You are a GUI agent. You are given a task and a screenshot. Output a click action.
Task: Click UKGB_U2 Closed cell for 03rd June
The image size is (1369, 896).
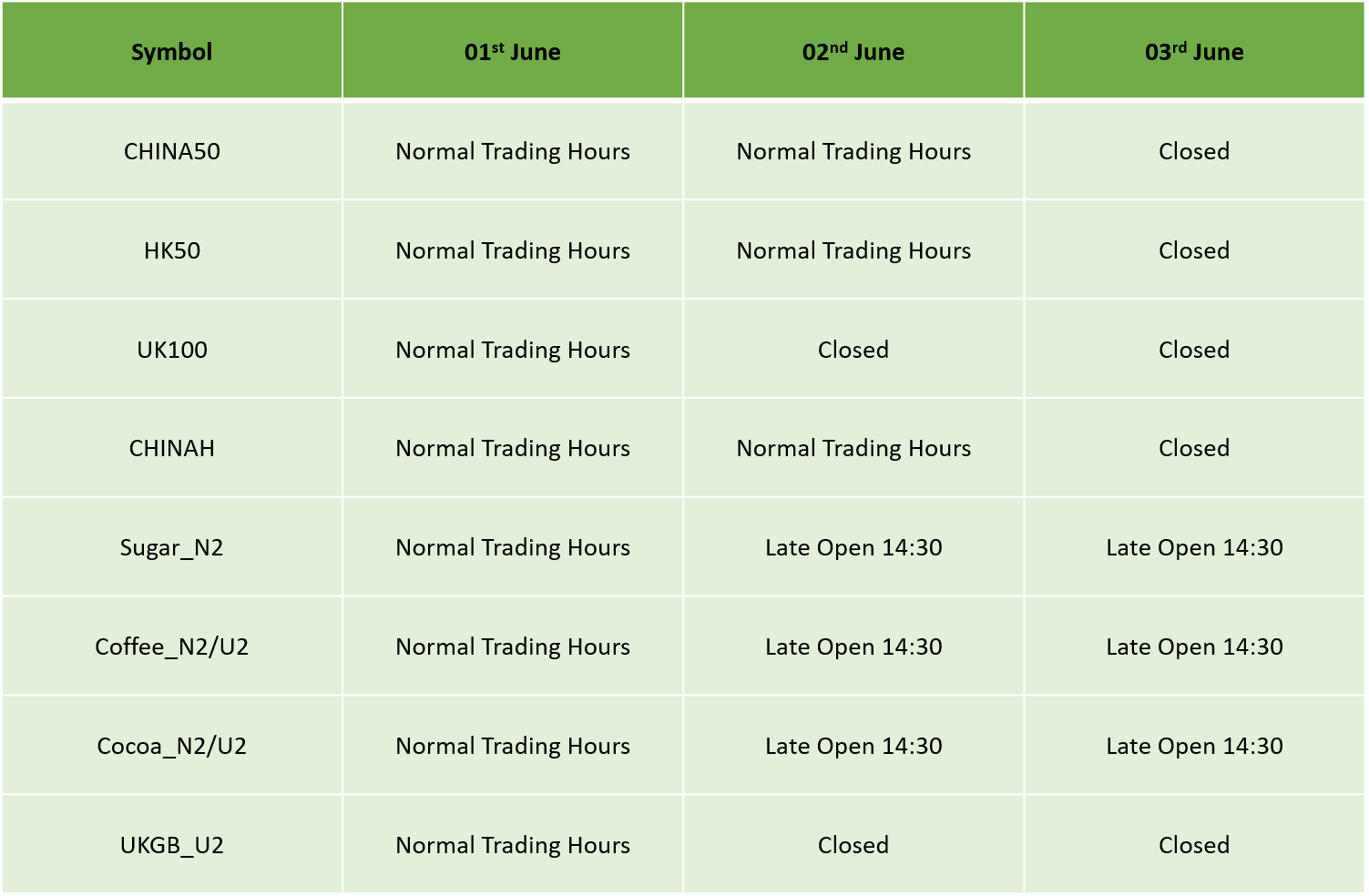tap(1194, 845)
